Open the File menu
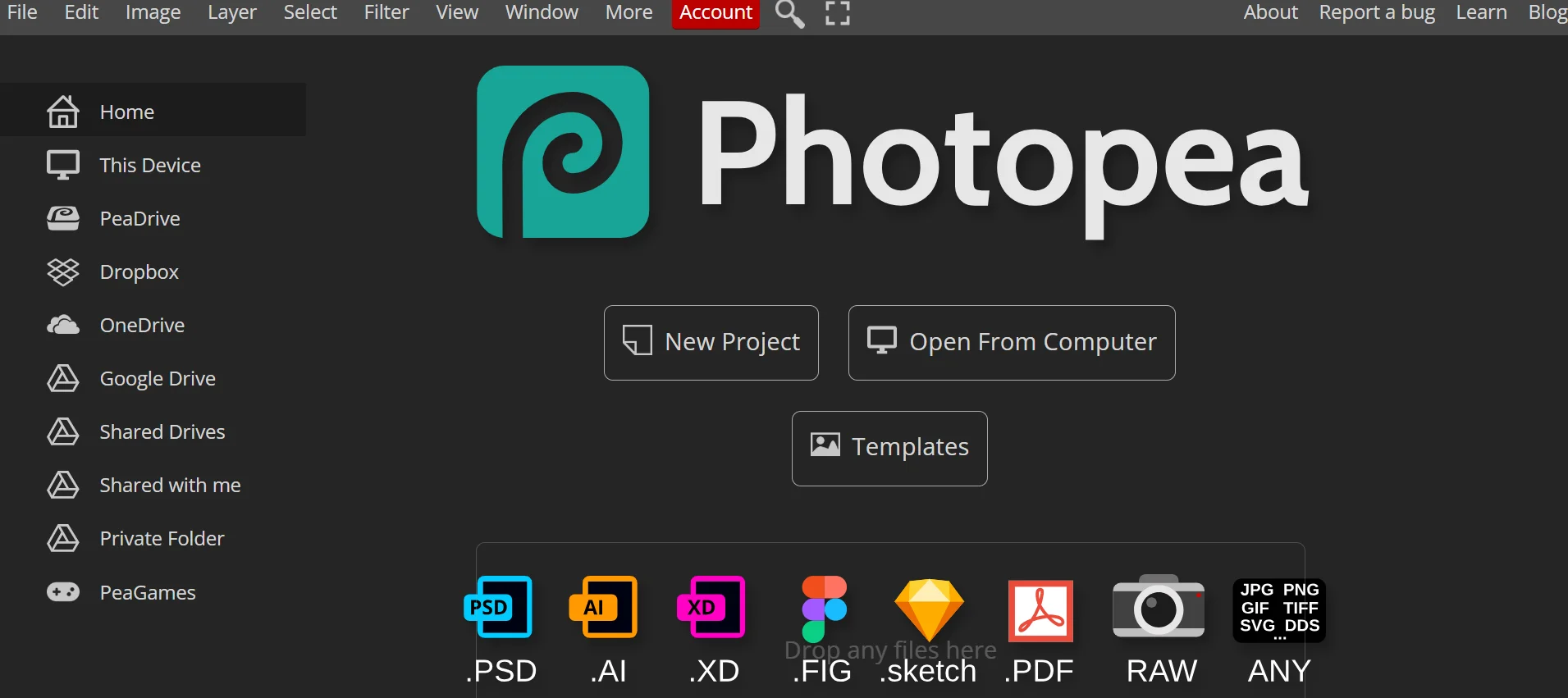This screenshot has width=1568, height=698. (x=22, y=12)
